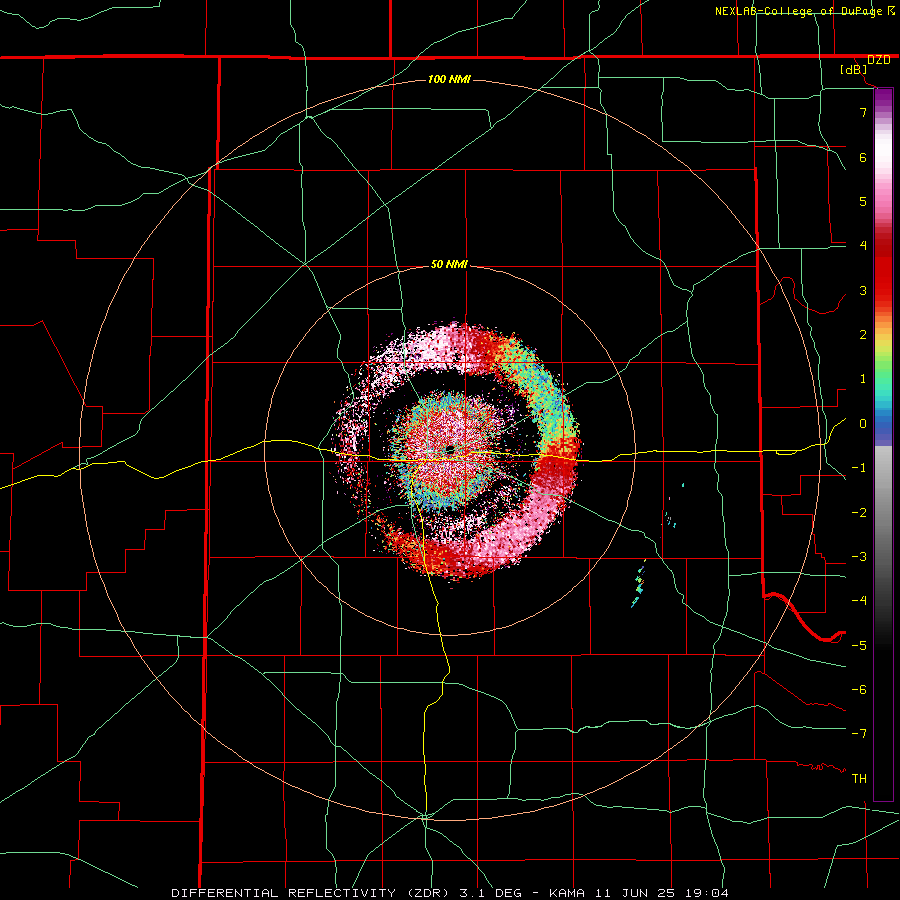The image size is (900, 900).
Task: Click the 6 value on color scale
Action: 863,157
